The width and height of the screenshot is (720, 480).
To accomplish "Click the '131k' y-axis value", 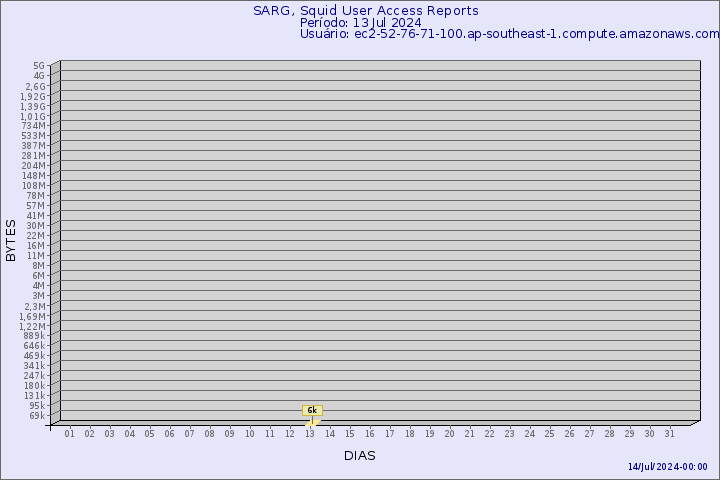I will click(x=34, y=395).
